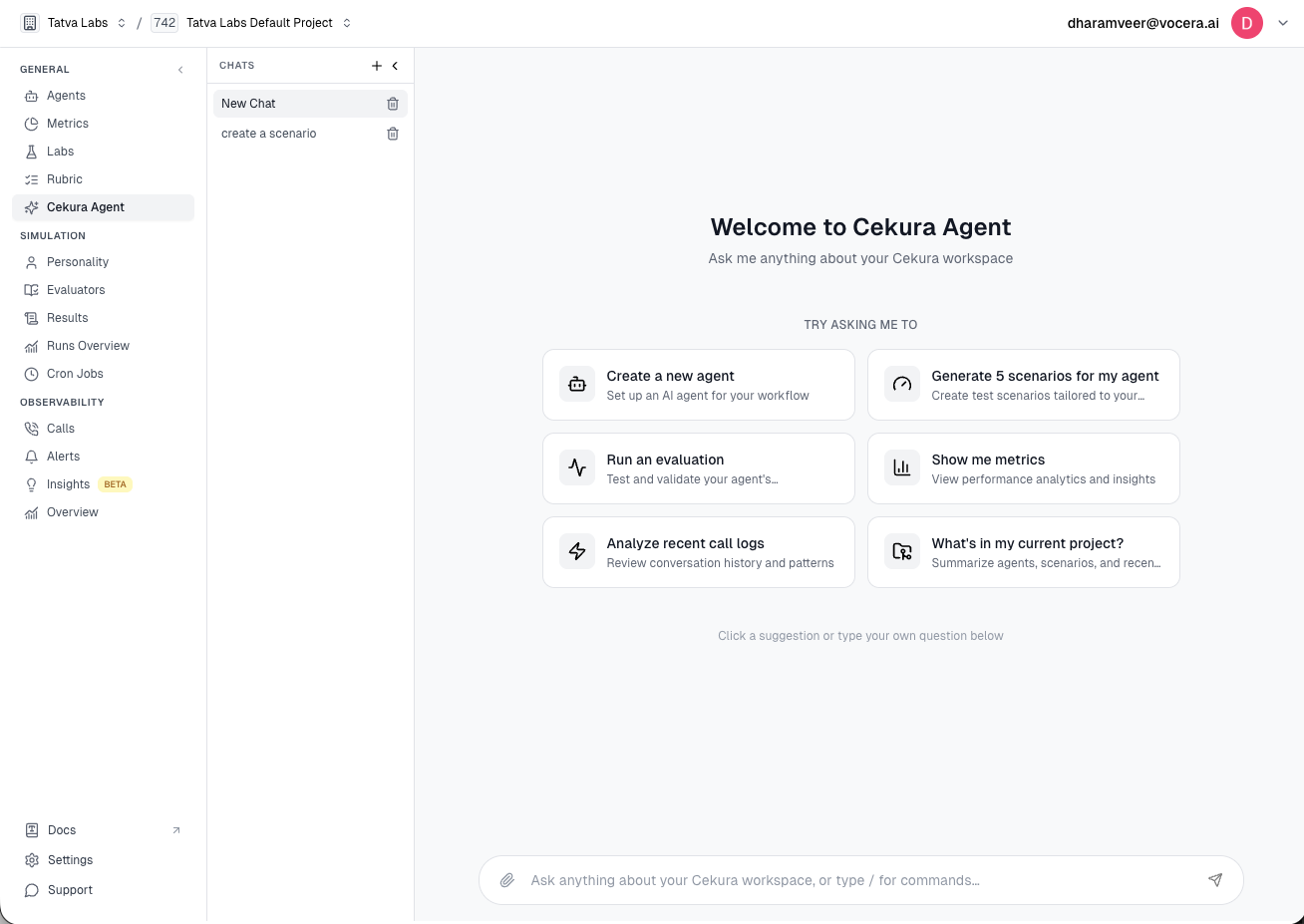The width and height of the screenshot is (1304, 924).
Task: Click the Insights lightbulb icon
Action: 32,484
